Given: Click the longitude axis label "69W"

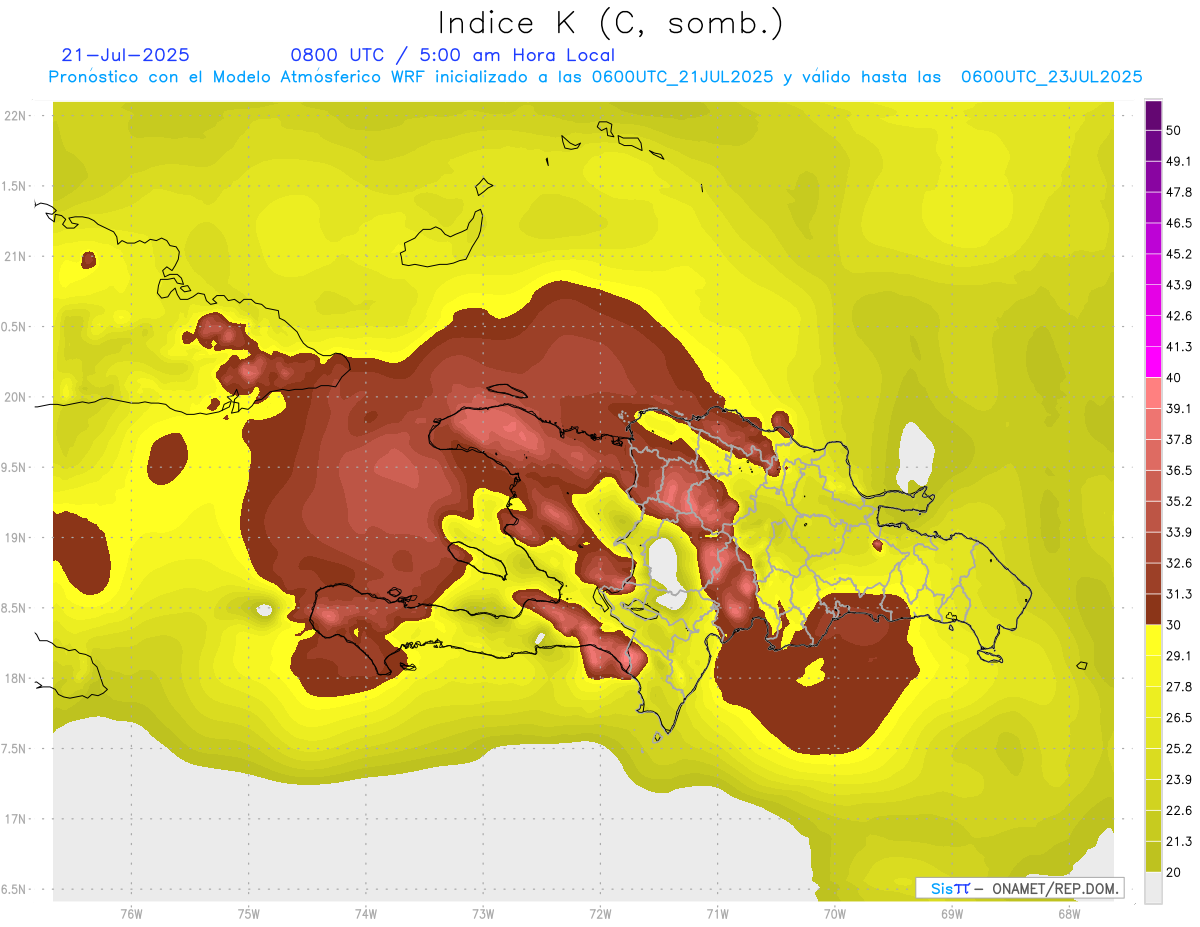Looking at the screenshot, I should [952, 914].
